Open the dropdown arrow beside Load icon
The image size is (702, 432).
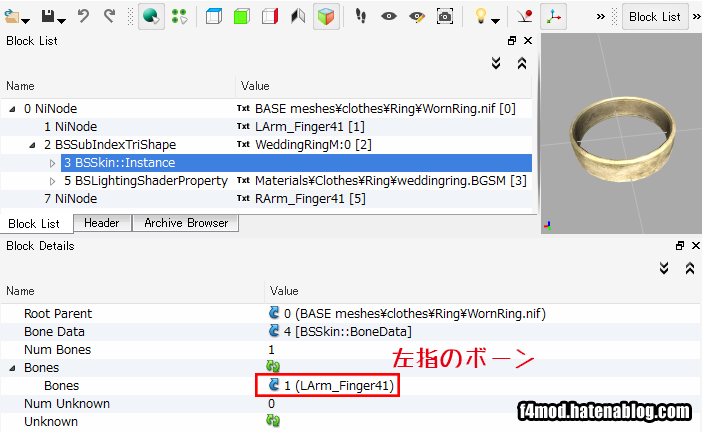pos(26,21)
